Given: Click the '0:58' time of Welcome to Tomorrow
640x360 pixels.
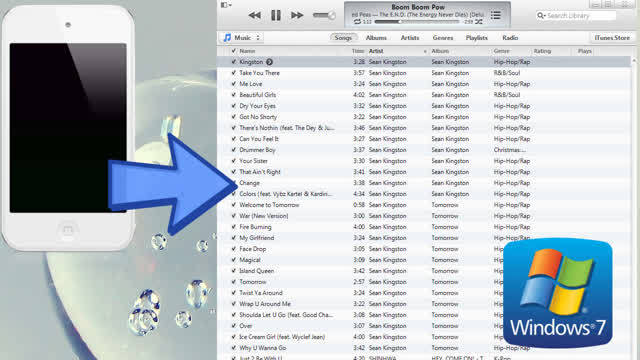Looking at the screenshot, I should pyautogui.click(x=359, y=205).
